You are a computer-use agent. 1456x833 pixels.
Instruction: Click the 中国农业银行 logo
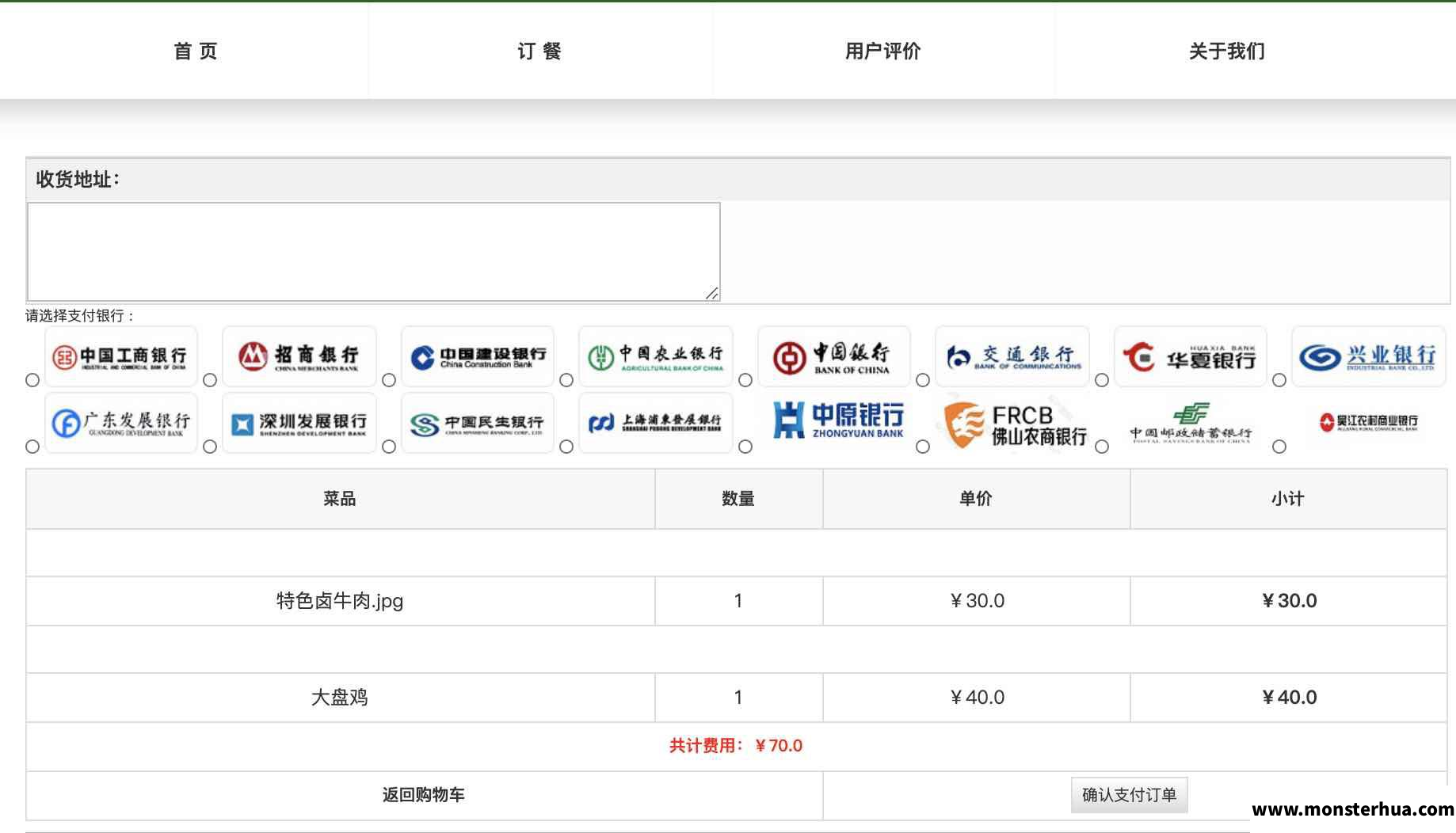click(656, 356)
